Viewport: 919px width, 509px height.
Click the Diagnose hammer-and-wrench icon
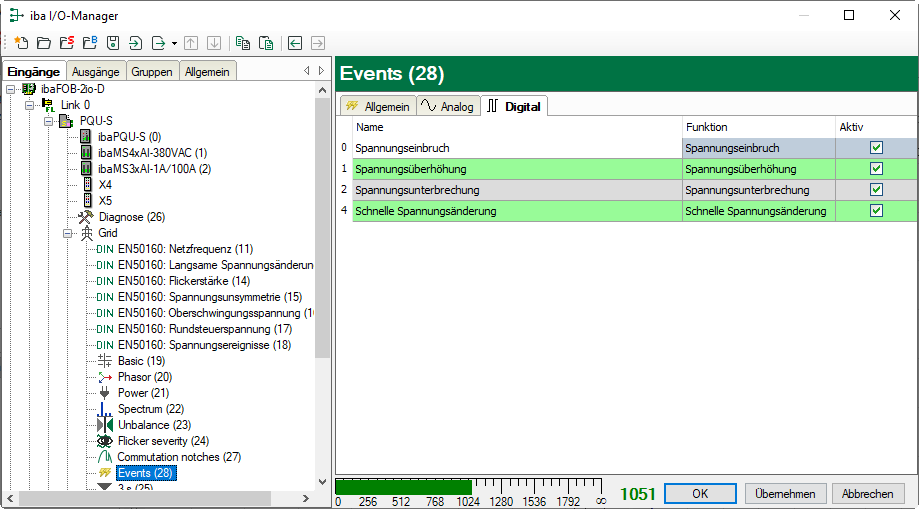point(86,217)
